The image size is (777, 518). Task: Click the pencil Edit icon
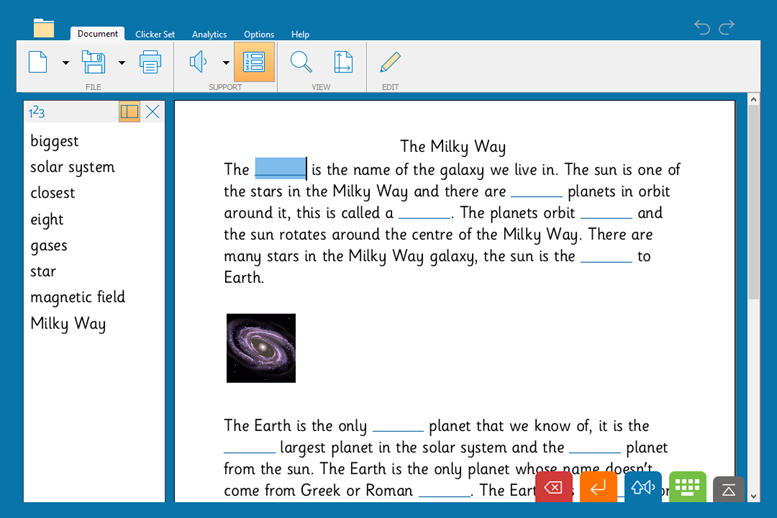[390, 62]
